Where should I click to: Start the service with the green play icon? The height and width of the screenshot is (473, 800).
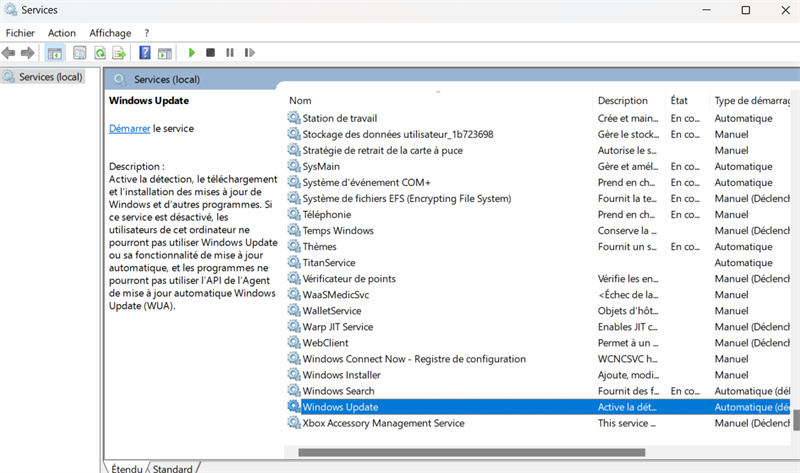(191, 53)
